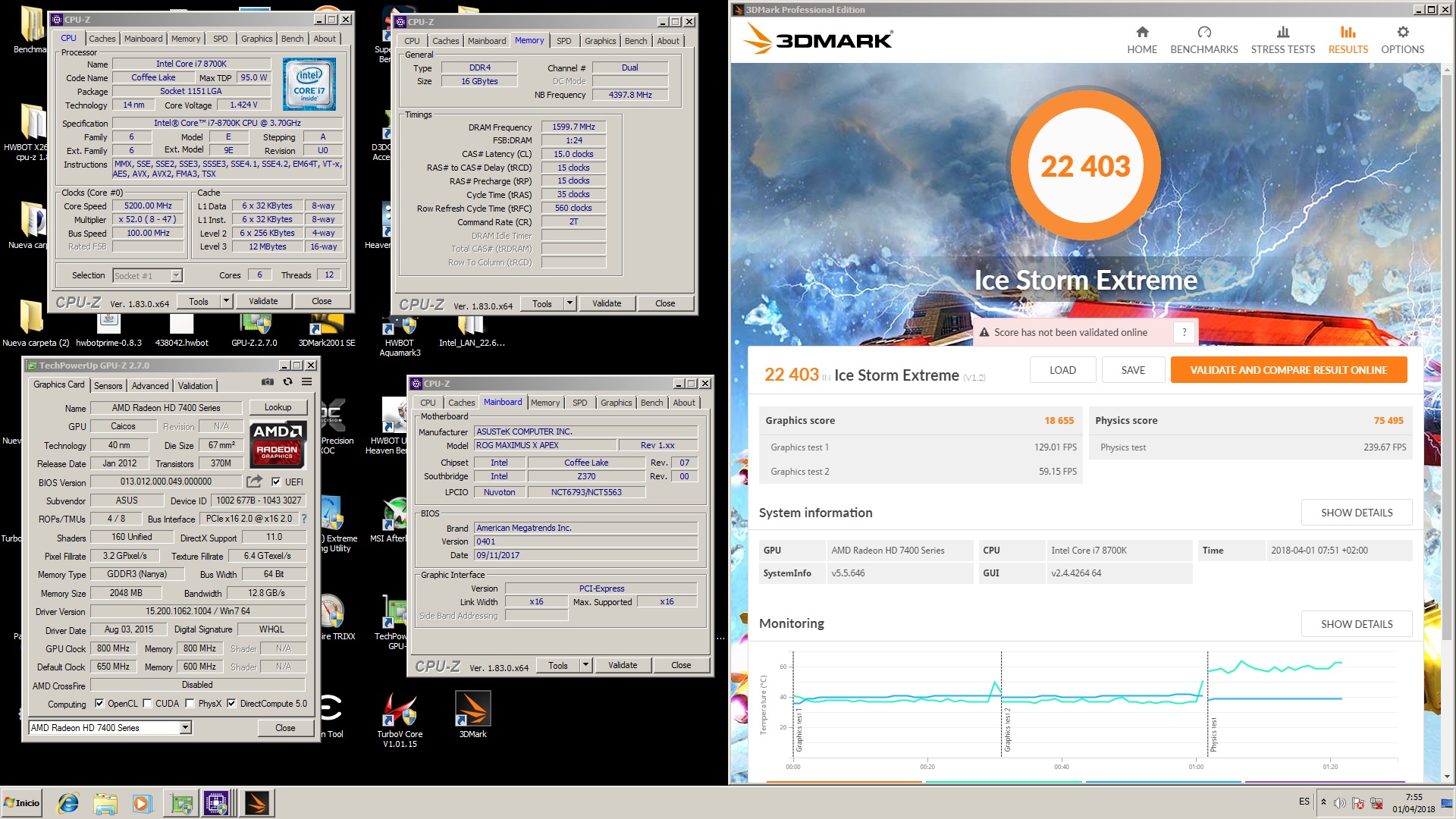The height and width of the screenshot is (819, 1456).
Task: Refresh GPU-Z with the refresh icon
Action: 287,381
